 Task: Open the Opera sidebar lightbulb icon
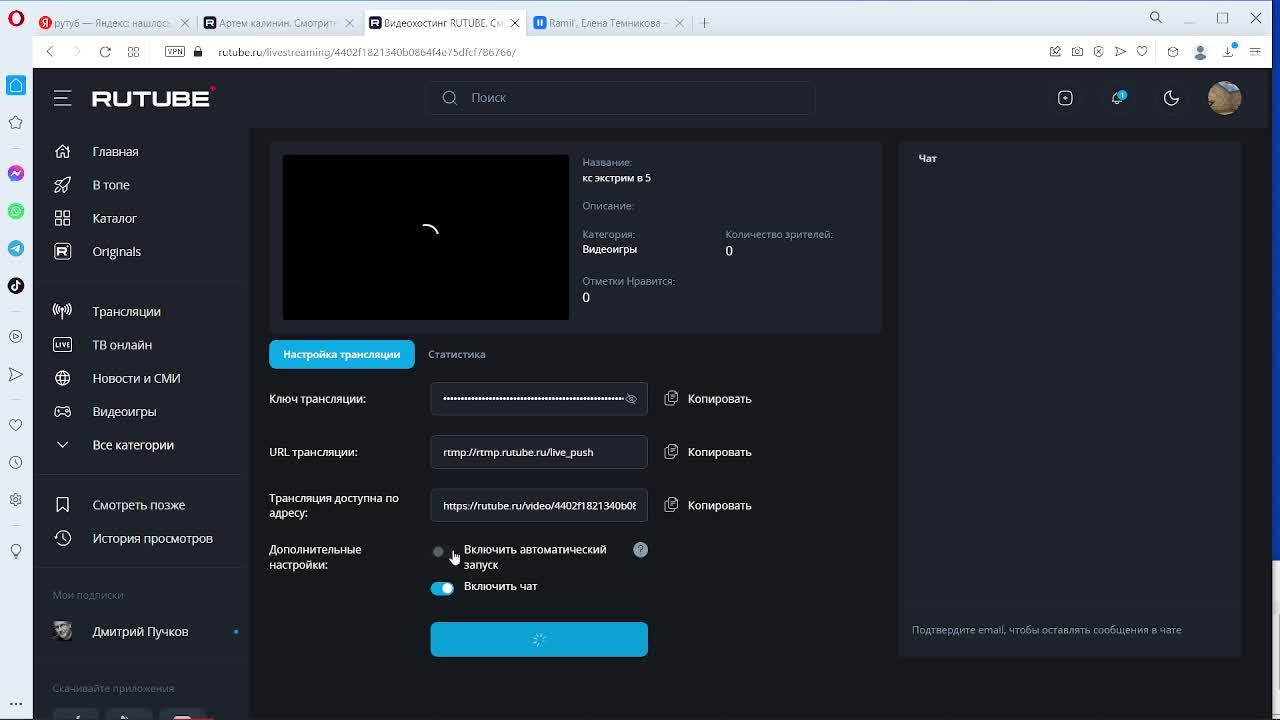coord(16,551)
